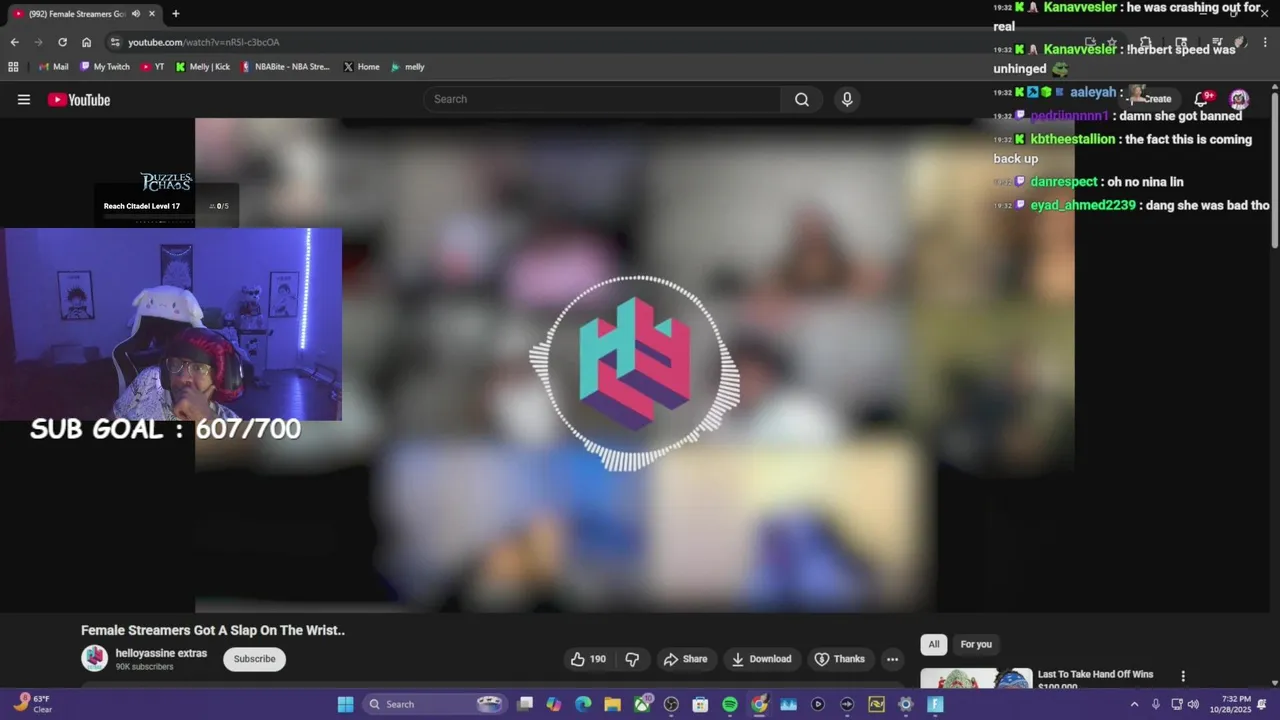Open the apps grid in bookmarks bar

click(13, 67)
